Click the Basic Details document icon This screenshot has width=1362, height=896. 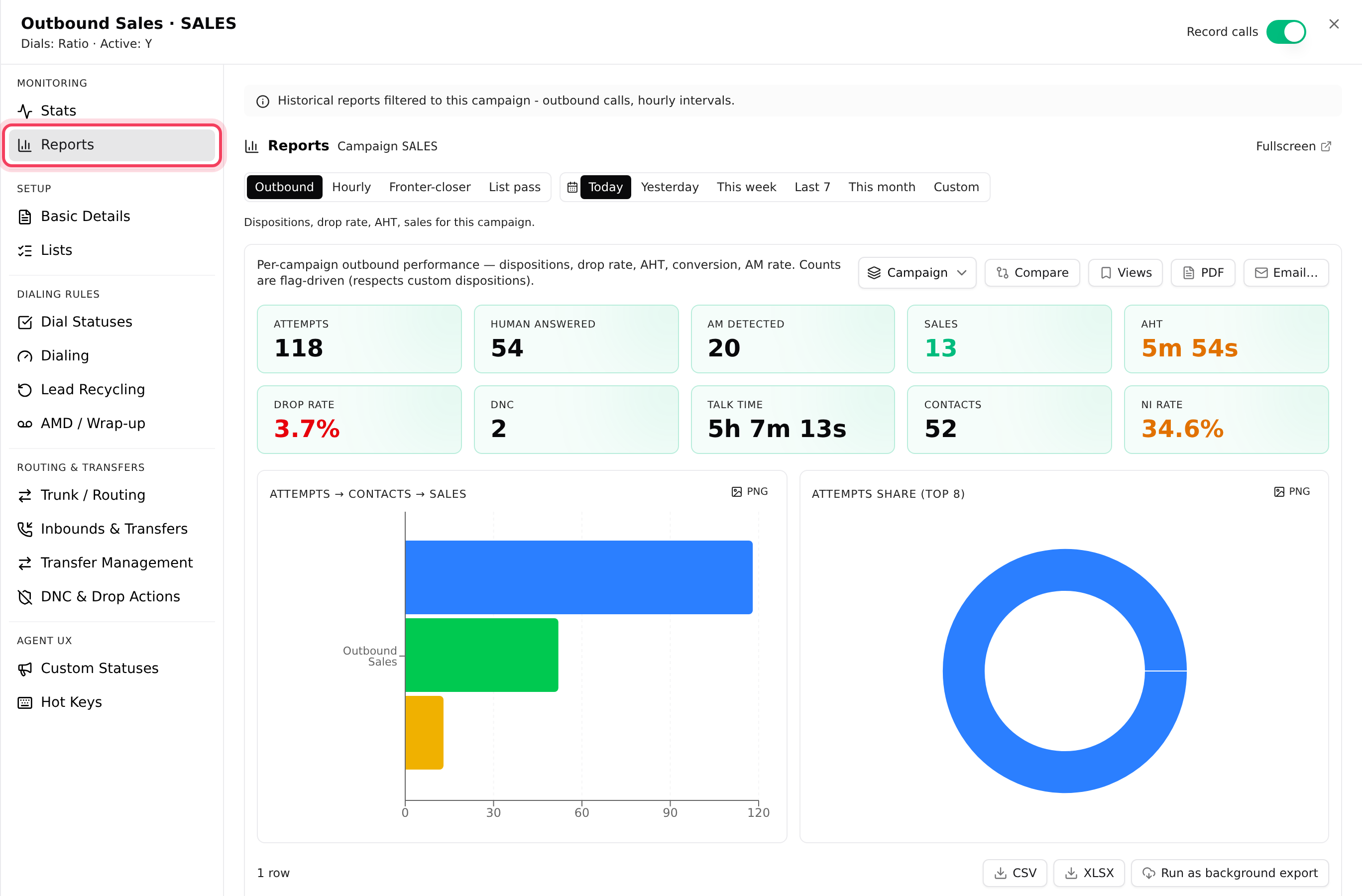tap(24, 217)
